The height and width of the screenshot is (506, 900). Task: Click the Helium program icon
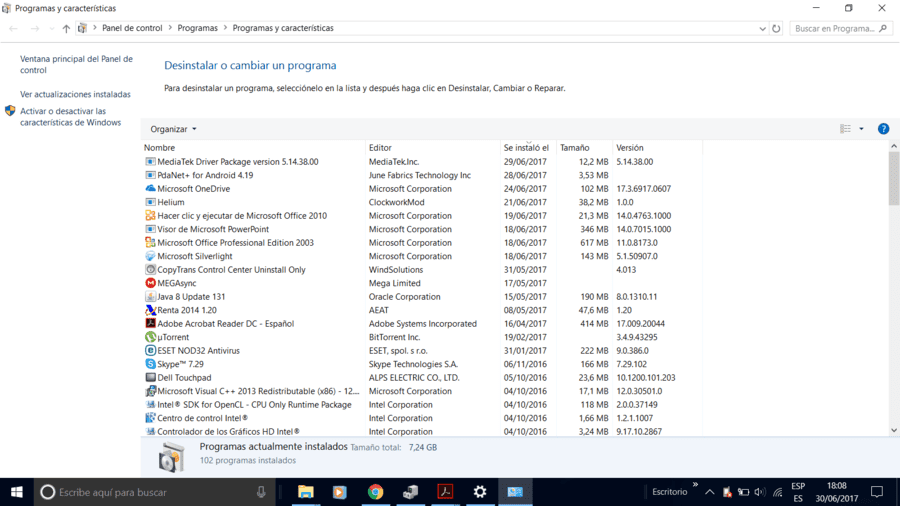tap(150, 202)
